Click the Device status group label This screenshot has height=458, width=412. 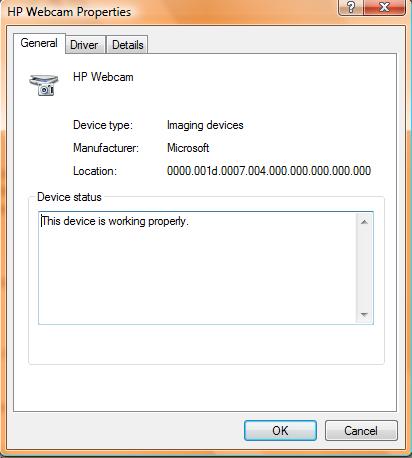tap(69, 197)
